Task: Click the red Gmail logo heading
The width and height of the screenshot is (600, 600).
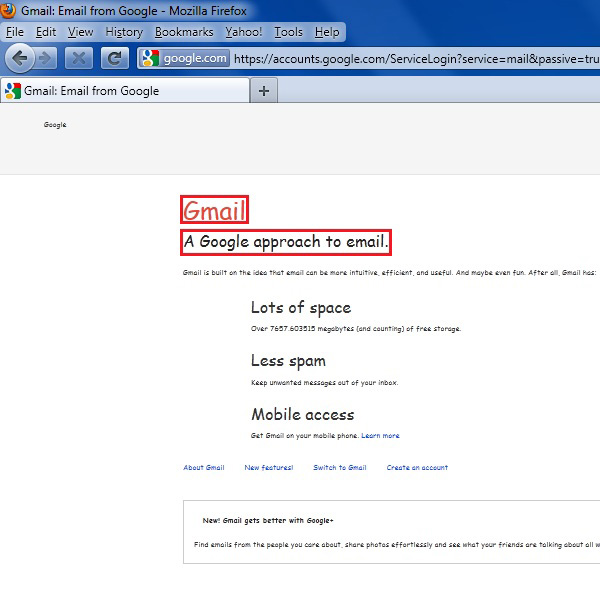Action: [214, 210]
